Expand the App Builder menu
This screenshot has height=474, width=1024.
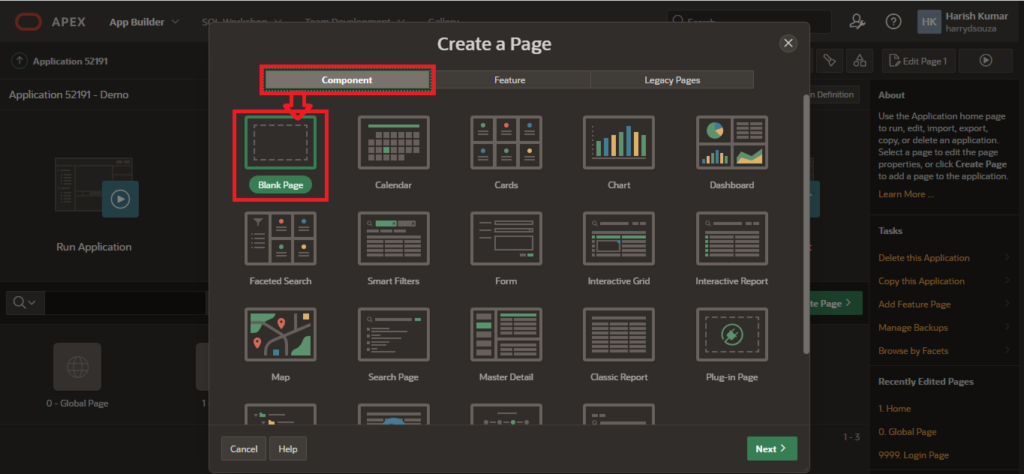(144, 21)
